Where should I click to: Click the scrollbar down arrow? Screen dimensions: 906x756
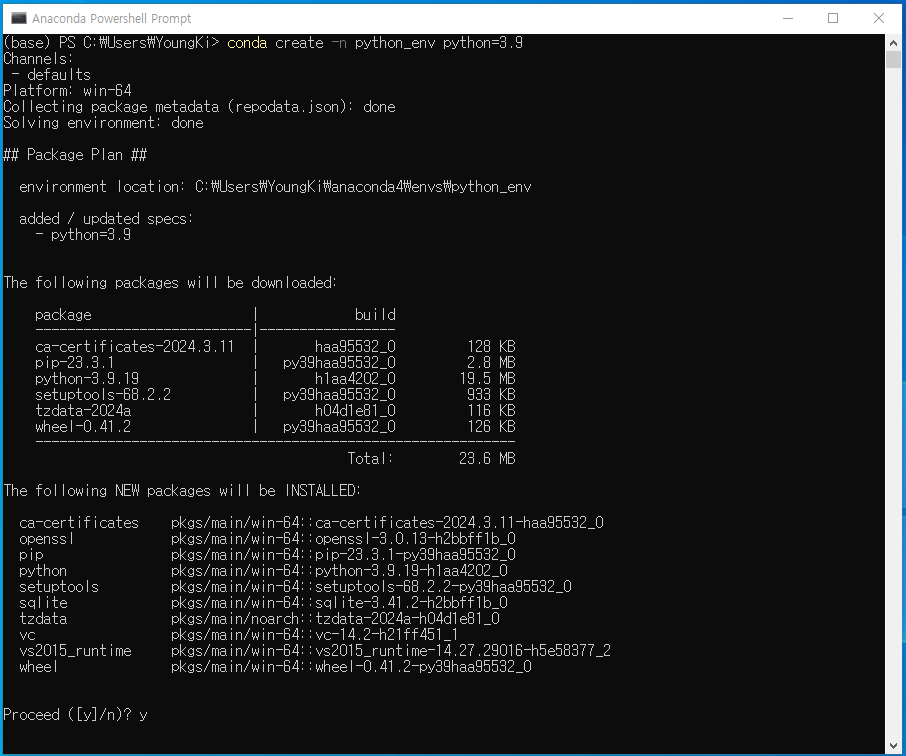pyautogui.click(x=893, y=746)
